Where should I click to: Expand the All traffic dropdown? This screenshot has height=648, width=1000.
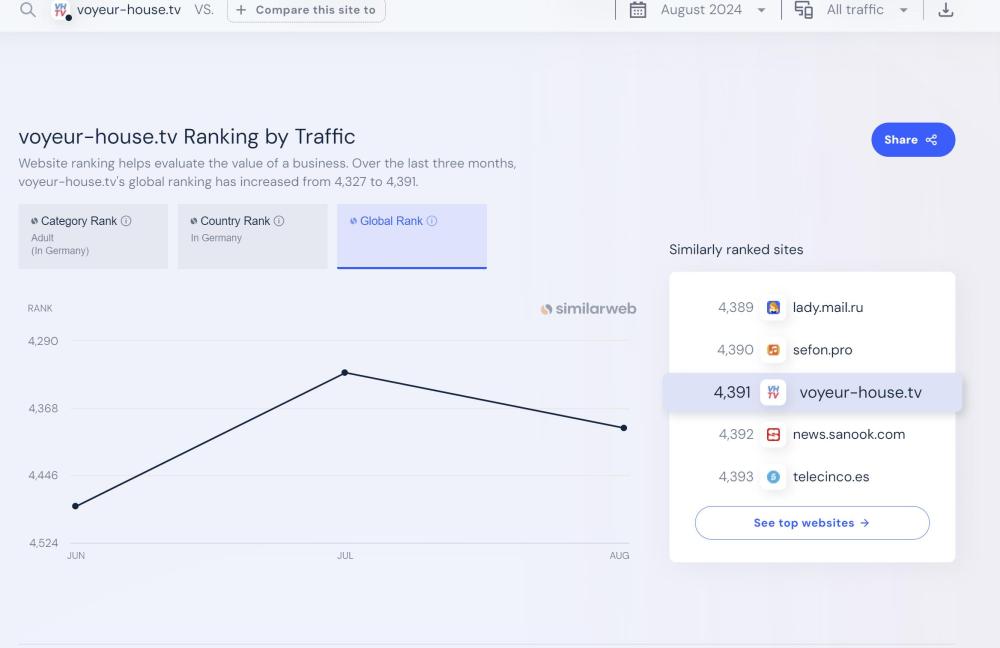tap(866, 10)
